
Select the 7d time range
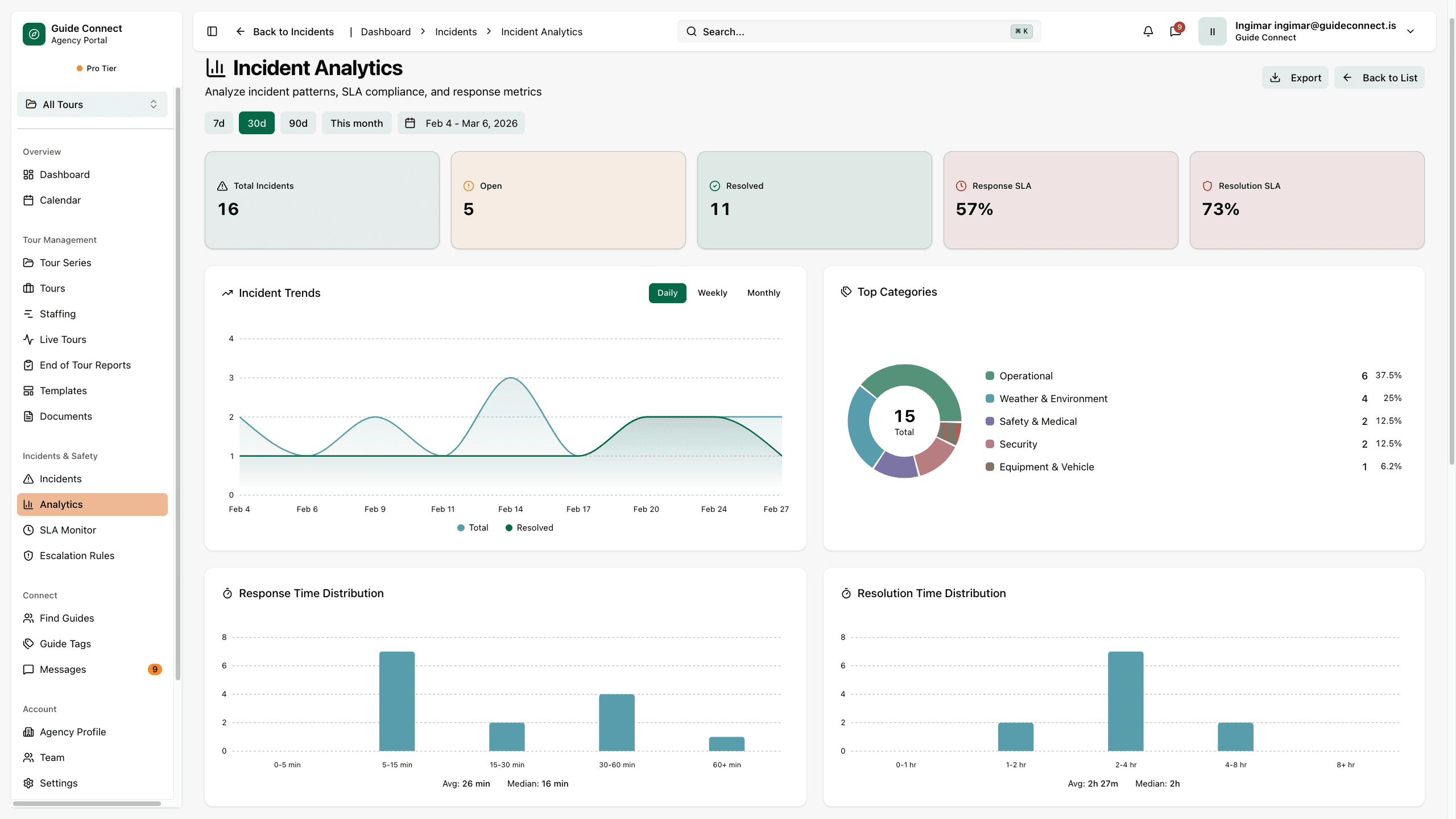click(x=218, y=123)
